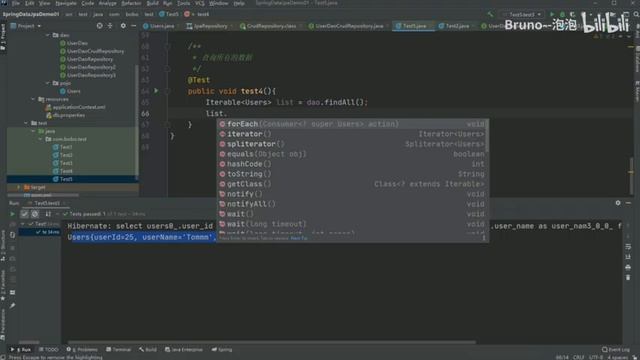Open the Refactor menu

pyautogui.click(x=131, y=3)
